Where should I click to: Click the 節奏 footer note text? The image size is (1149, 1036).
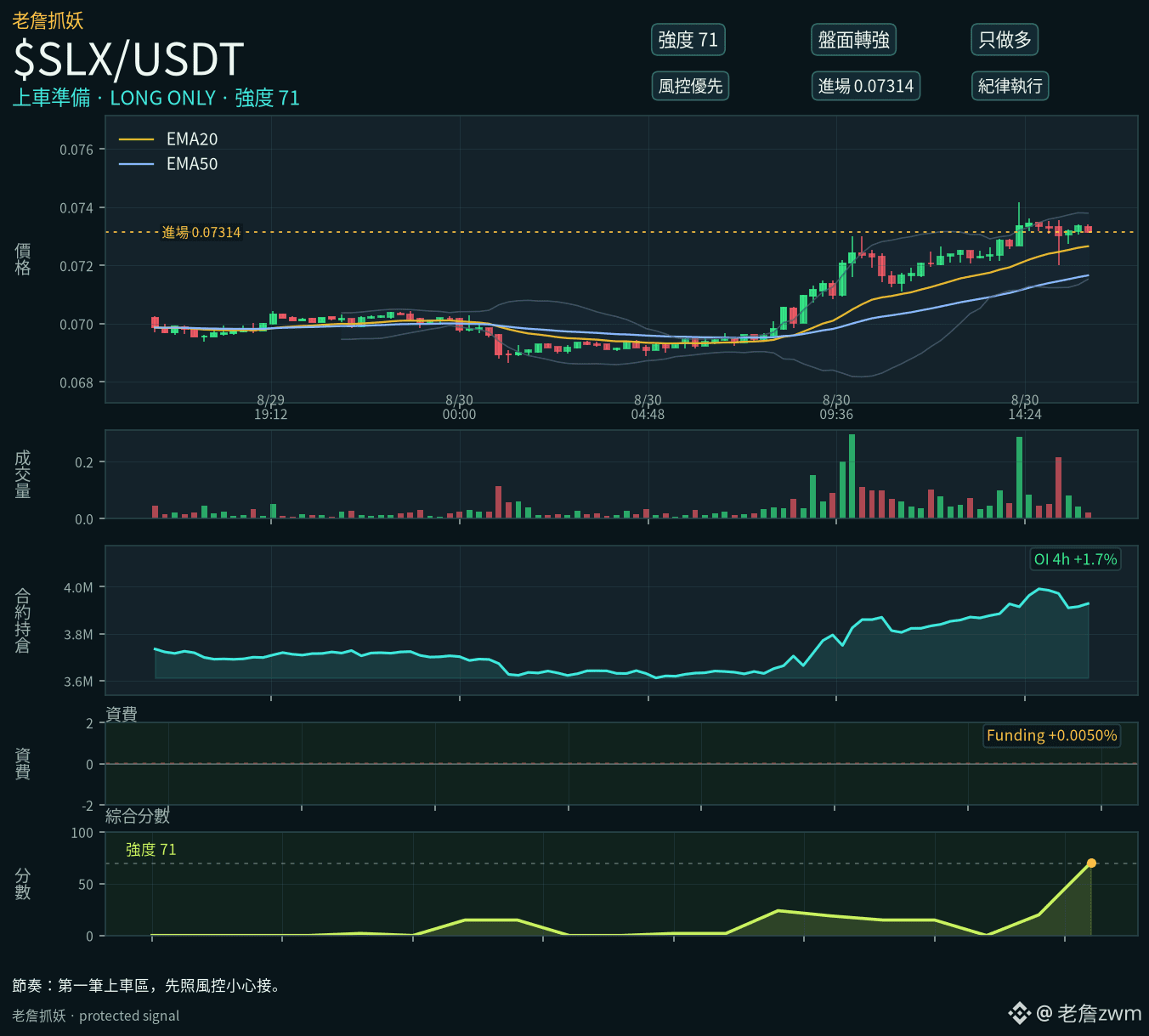tap(148, 986)
